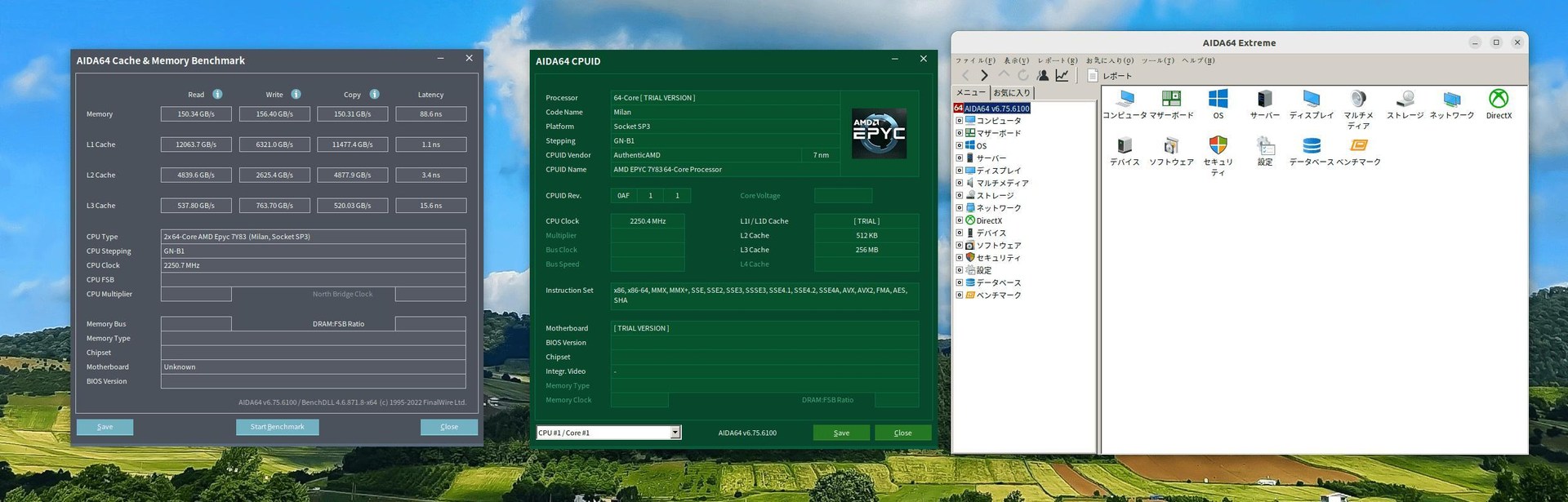The height and width of the screenshot is (502, 1568).
Task: Go forward using AIDA64 toolbar right arrow
Action: [x=984, y=75]
